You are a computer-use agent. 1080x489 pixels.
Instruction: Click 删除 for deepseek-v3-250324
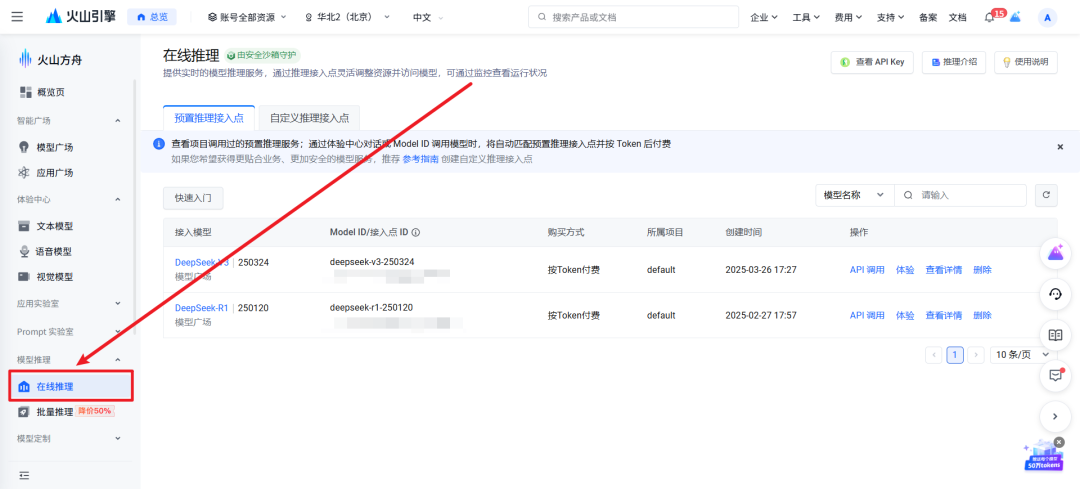pyautogui.click(x=982, y=270)
